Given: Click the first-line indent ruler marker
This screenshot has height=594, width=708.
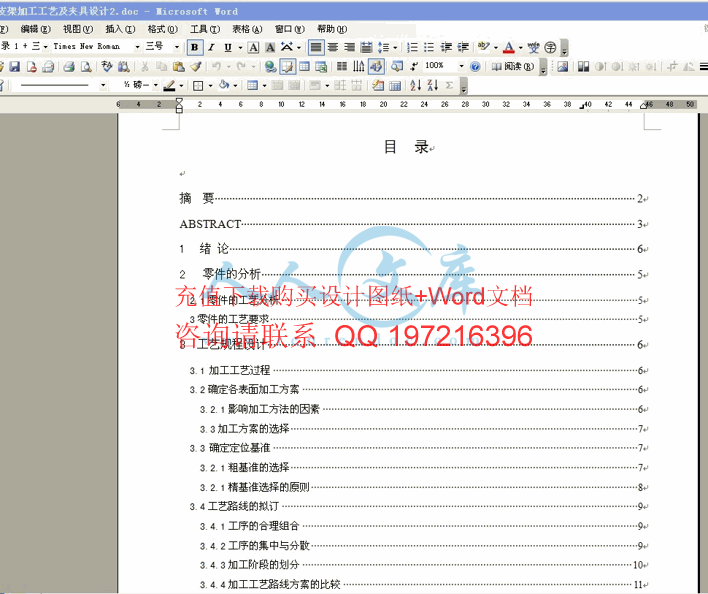Looking at the screenshot, I should pos(179,101).
